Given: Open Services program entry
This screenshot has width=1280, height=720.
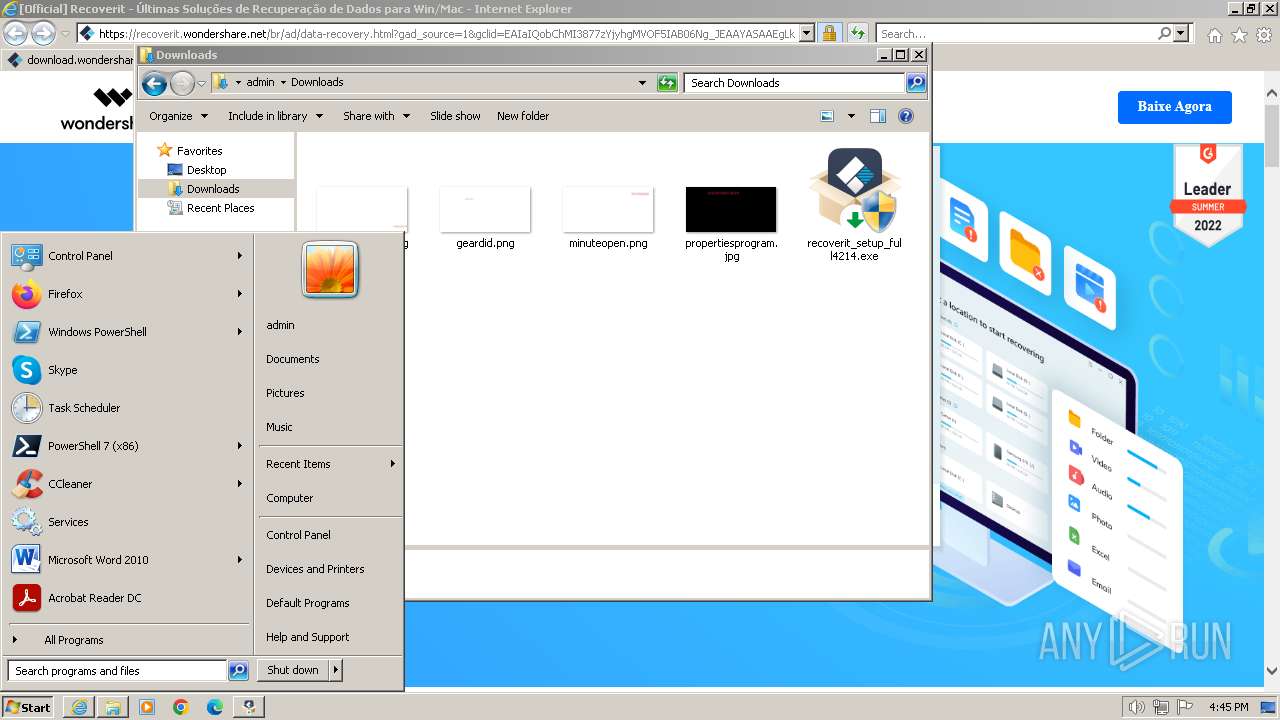Looking at the screenshot, I should [x=126, y=522].
